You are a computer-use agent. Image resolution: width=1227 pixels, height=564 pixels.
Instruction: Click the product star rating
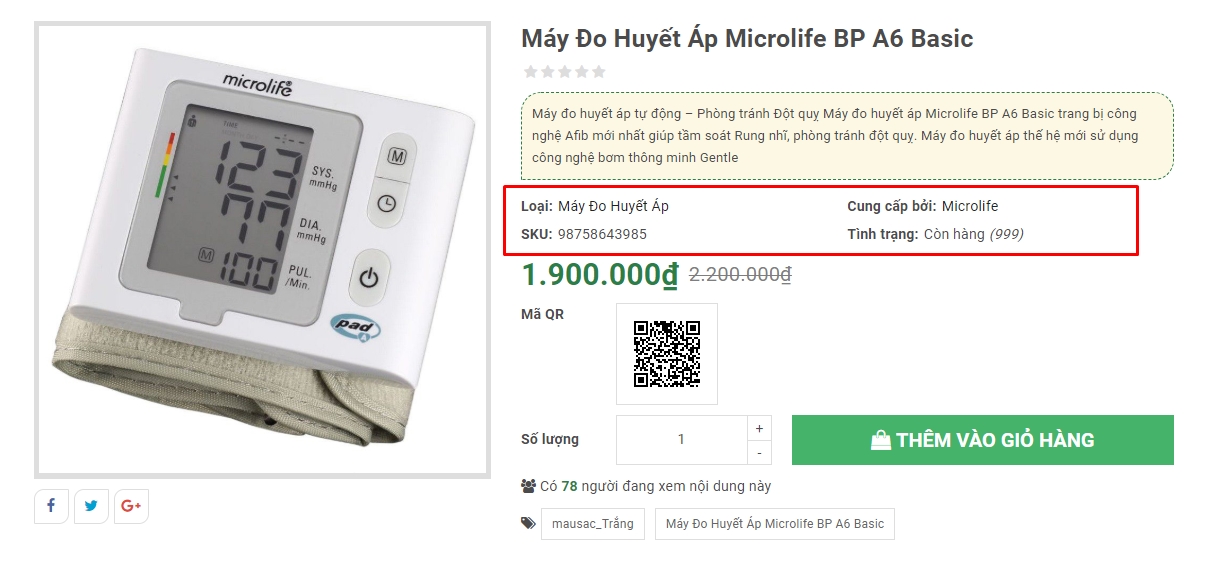point(565,72)
